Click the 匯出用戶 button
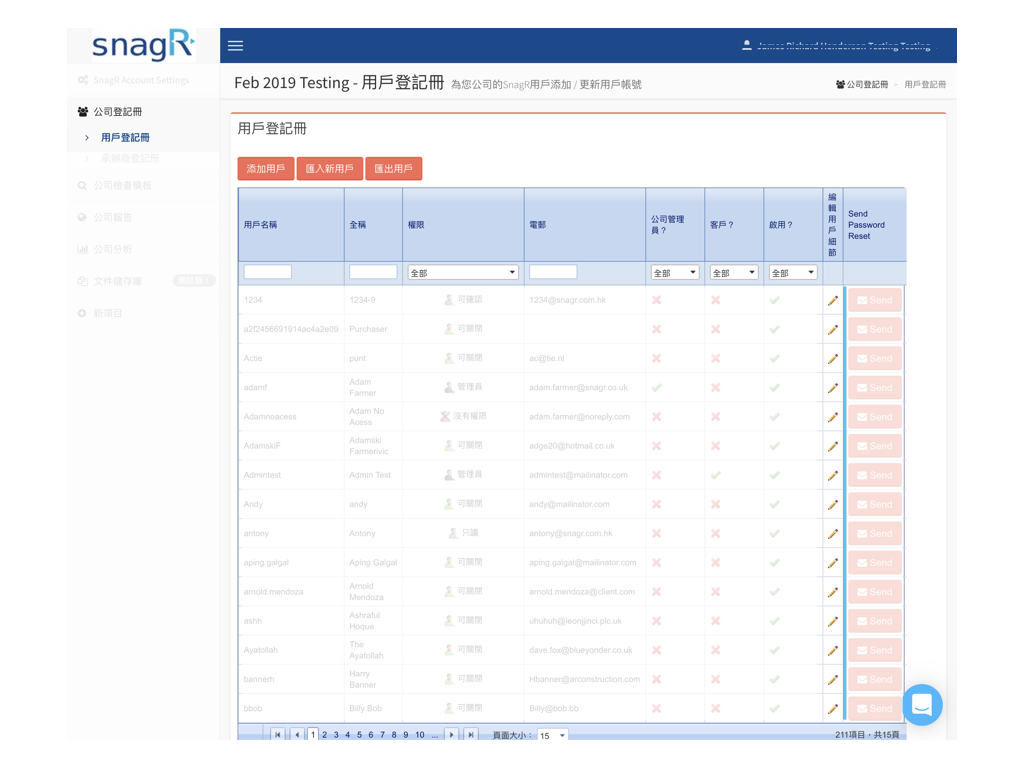Viewport: 1024px width, 768px height. 394,168
